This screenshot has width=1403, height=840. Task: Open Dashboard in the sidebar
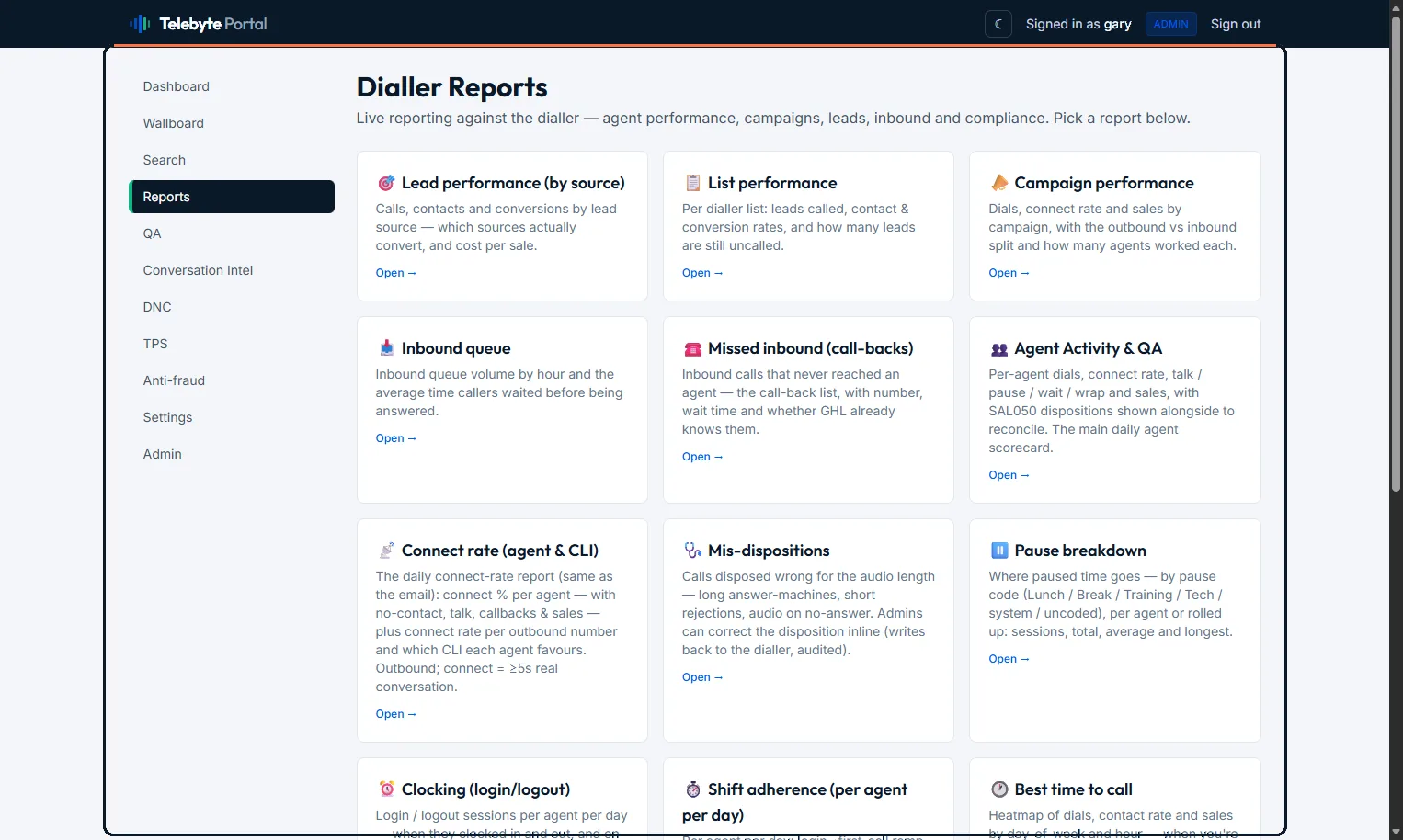[x=232, y=86]
